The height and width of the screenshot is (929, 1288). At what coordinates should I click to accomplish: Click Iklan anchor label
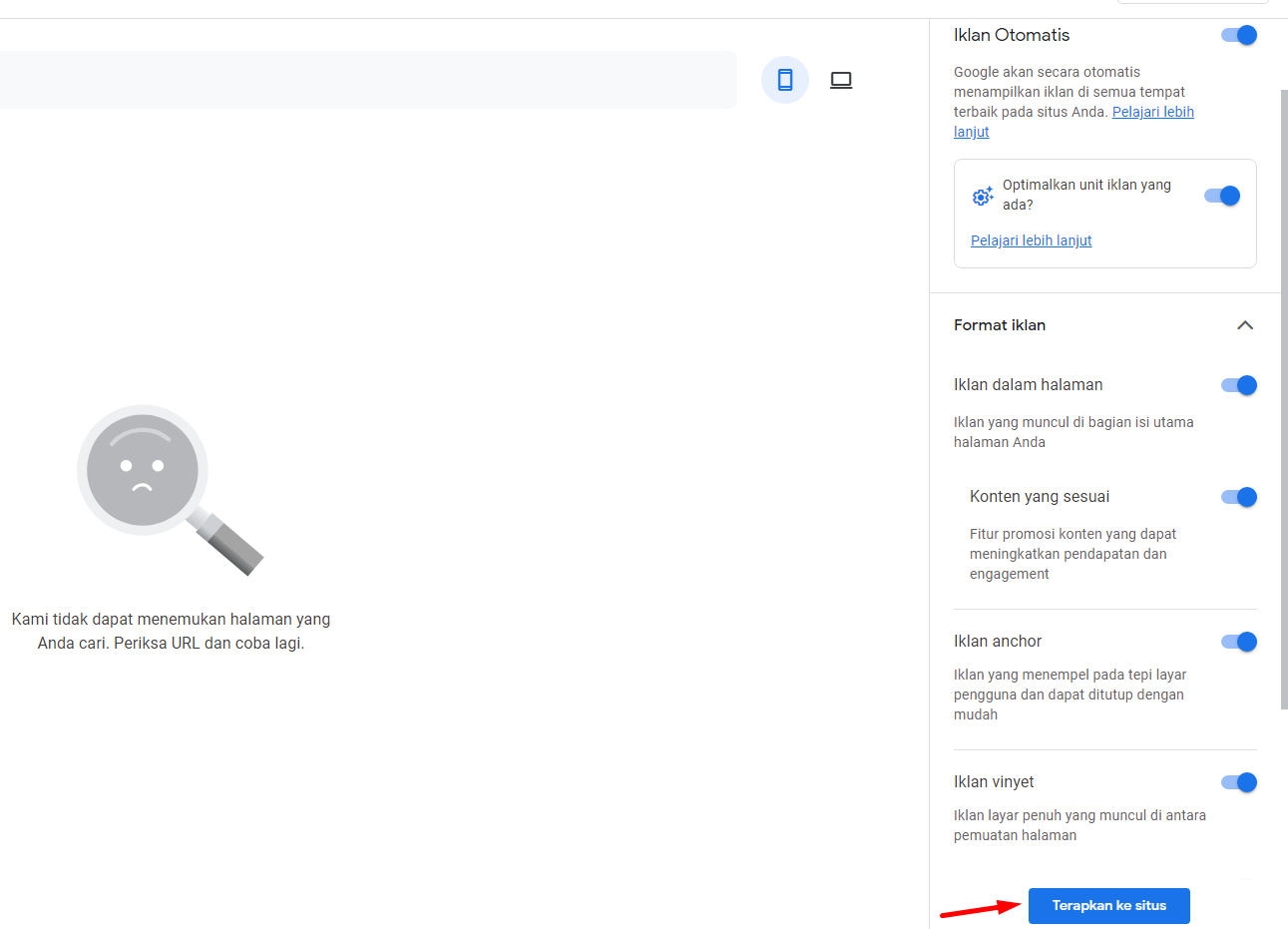998,642
